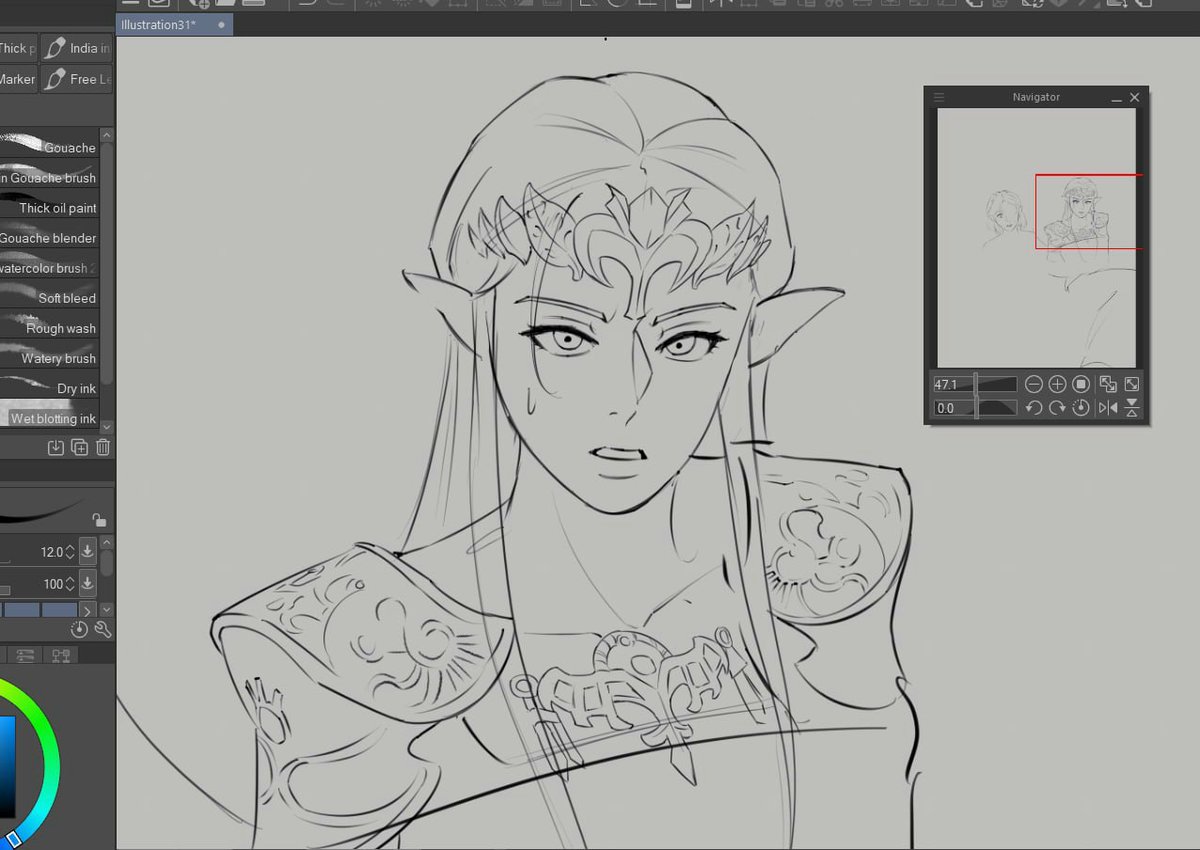Select the India ink tool group

[x=78, y=48]
